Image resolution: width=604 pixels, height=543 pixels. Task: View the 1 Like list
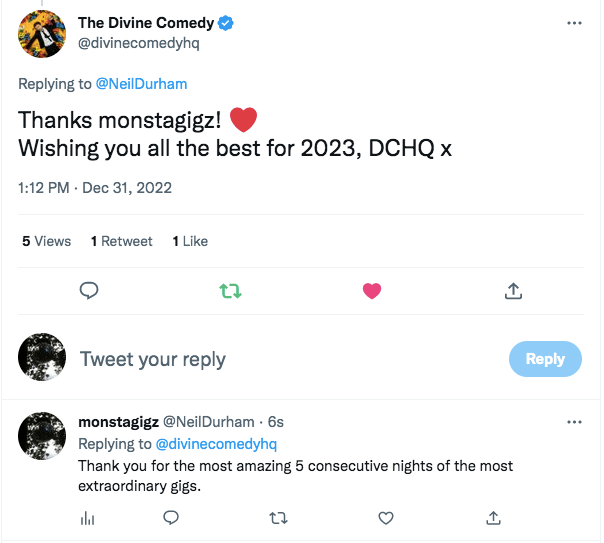[190, 241]
